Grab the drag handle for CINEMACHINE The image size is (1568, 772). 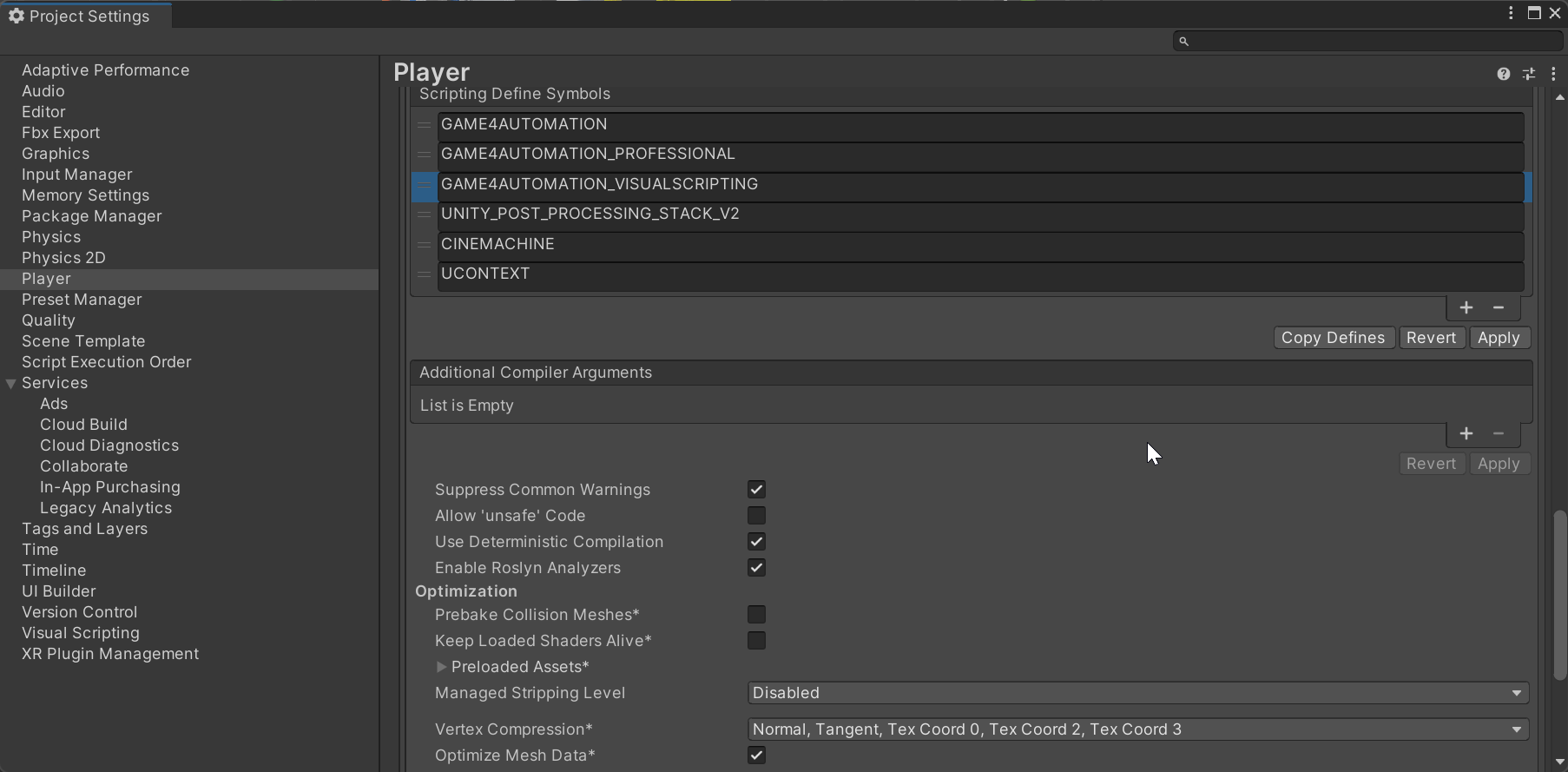425,245
